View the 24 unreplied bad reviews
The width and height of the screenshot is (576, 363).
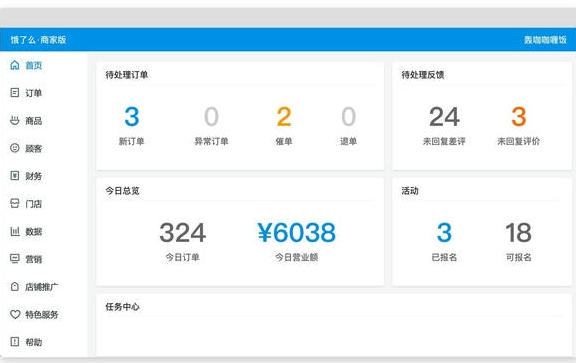point(444,116)
